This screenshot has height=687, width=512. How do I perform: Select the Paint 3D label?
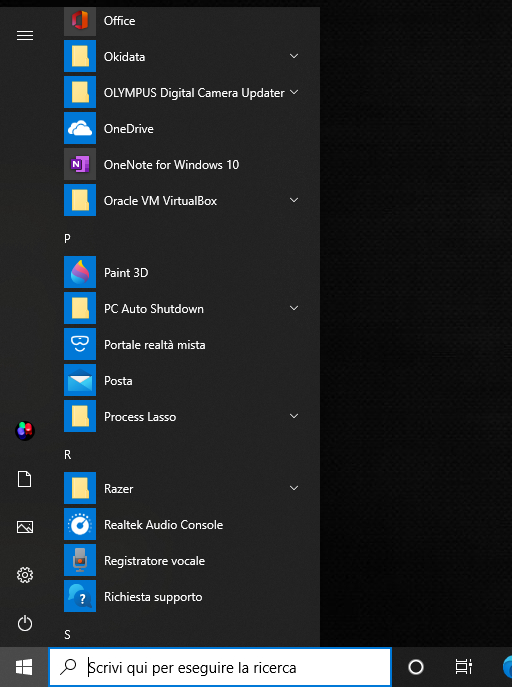(126, 273)
